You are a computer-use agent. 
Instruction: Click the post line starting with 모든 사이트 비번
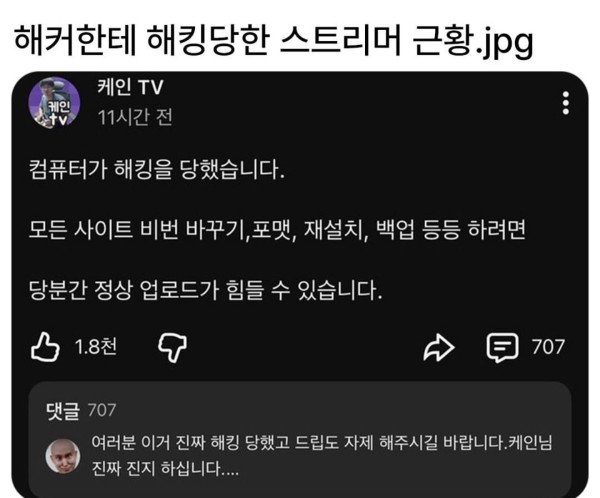click(277, 230)
